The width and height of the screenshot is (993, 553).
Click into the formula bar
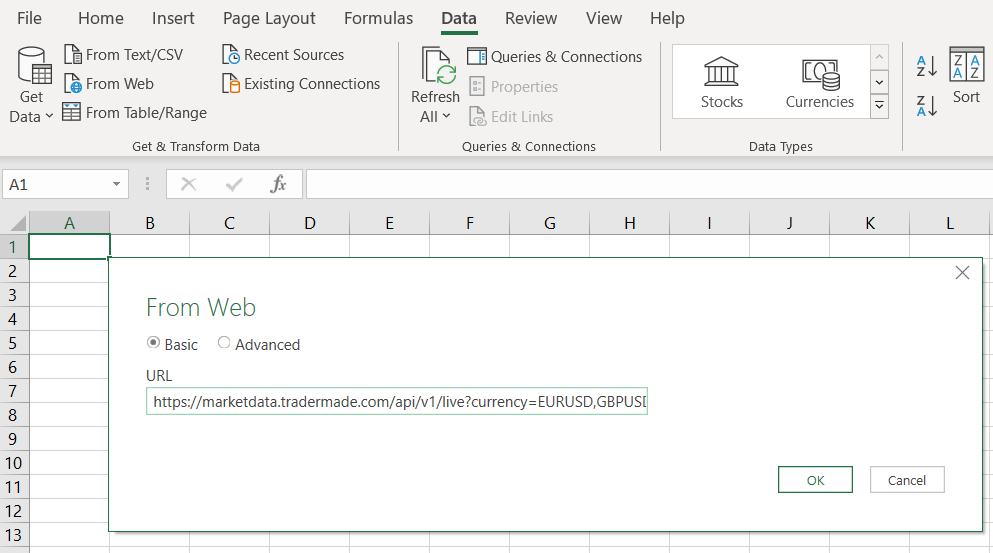649,184
